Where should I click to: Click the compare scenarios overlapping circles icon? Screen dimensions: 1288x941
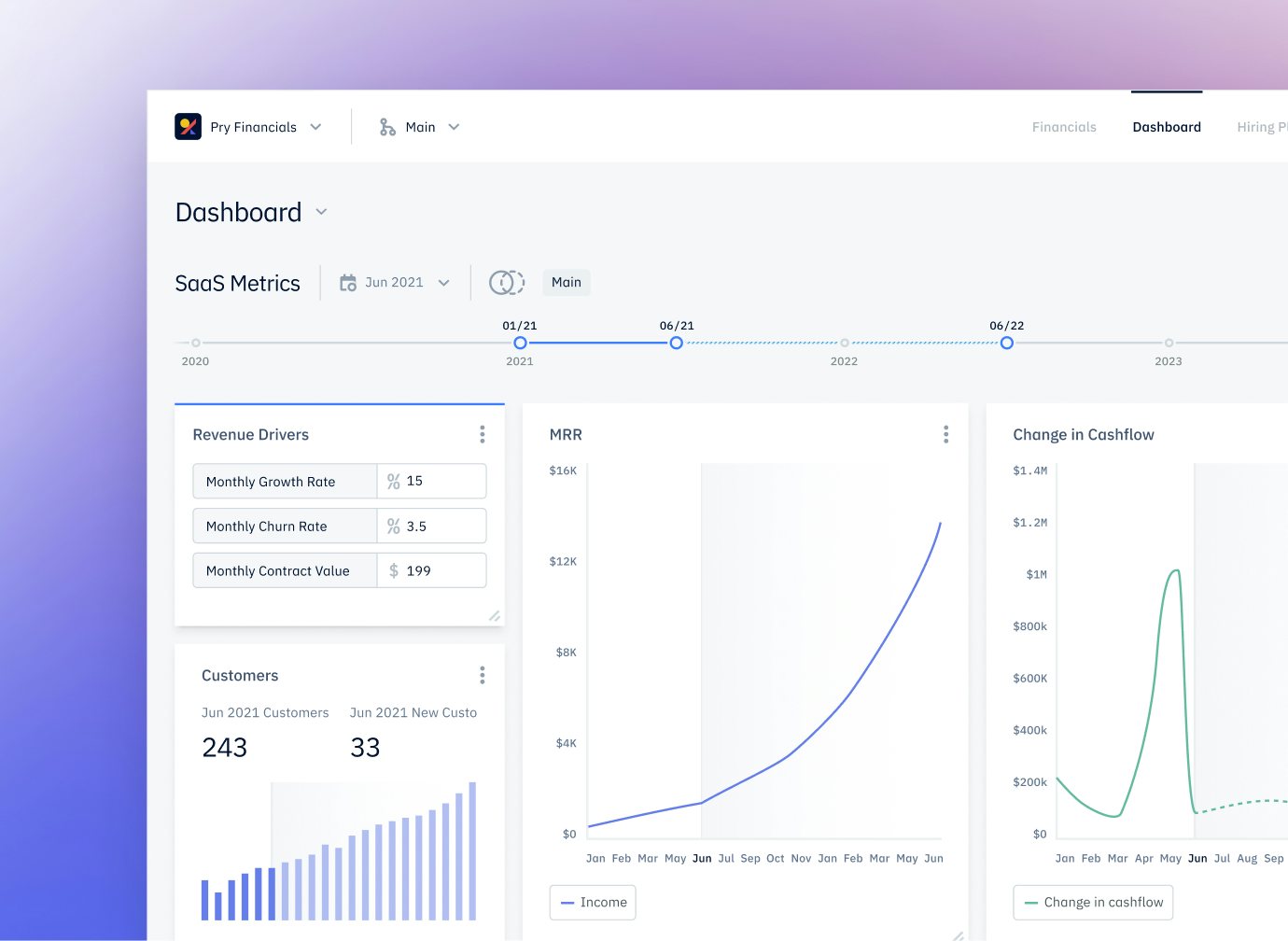(x=507, y=282)
